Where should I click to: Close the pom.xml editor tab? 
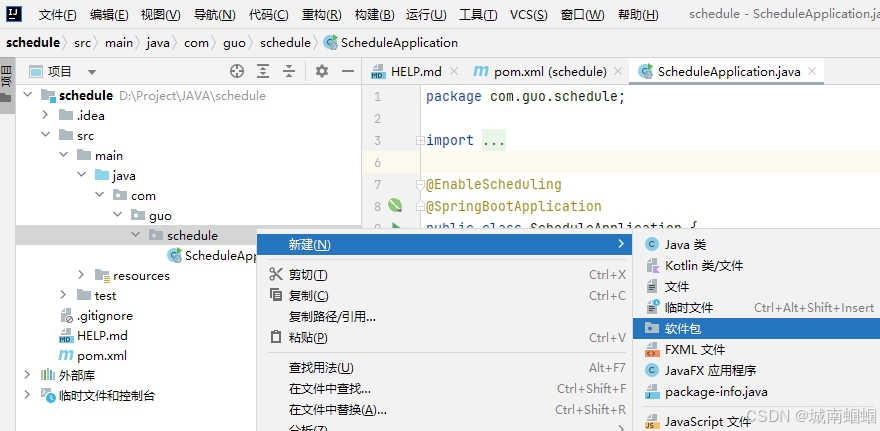618,71
